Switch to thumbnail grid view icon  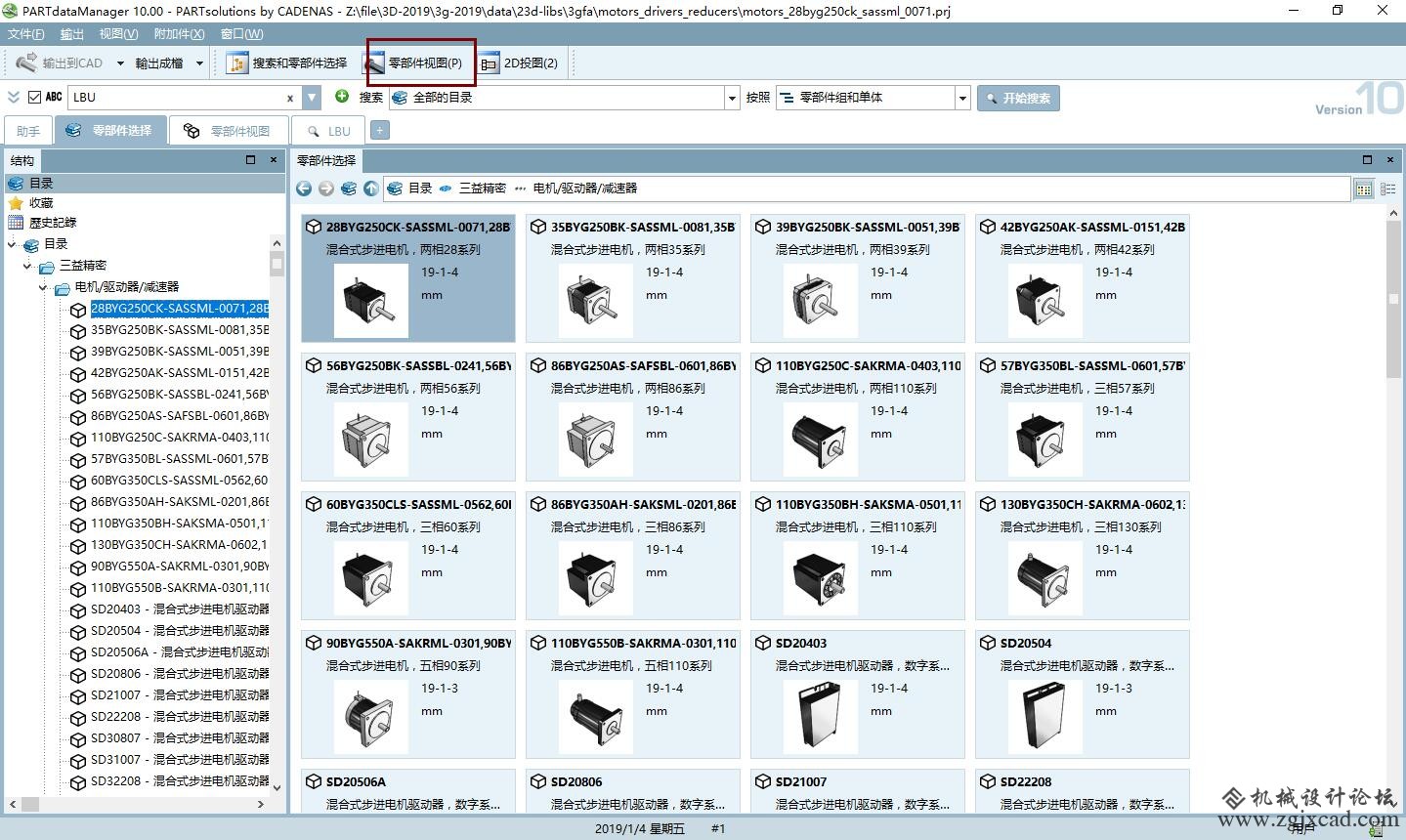click(x=1364, y=189)
